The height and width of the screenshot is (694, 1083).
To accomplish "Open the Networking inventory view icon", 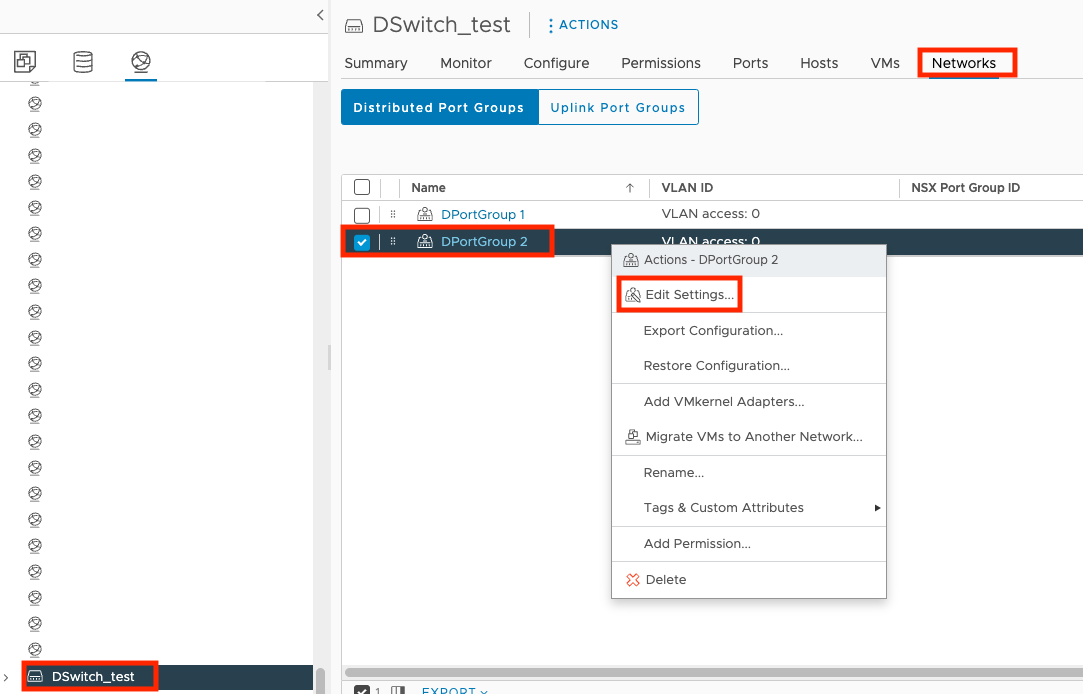I will pos(141,62).
